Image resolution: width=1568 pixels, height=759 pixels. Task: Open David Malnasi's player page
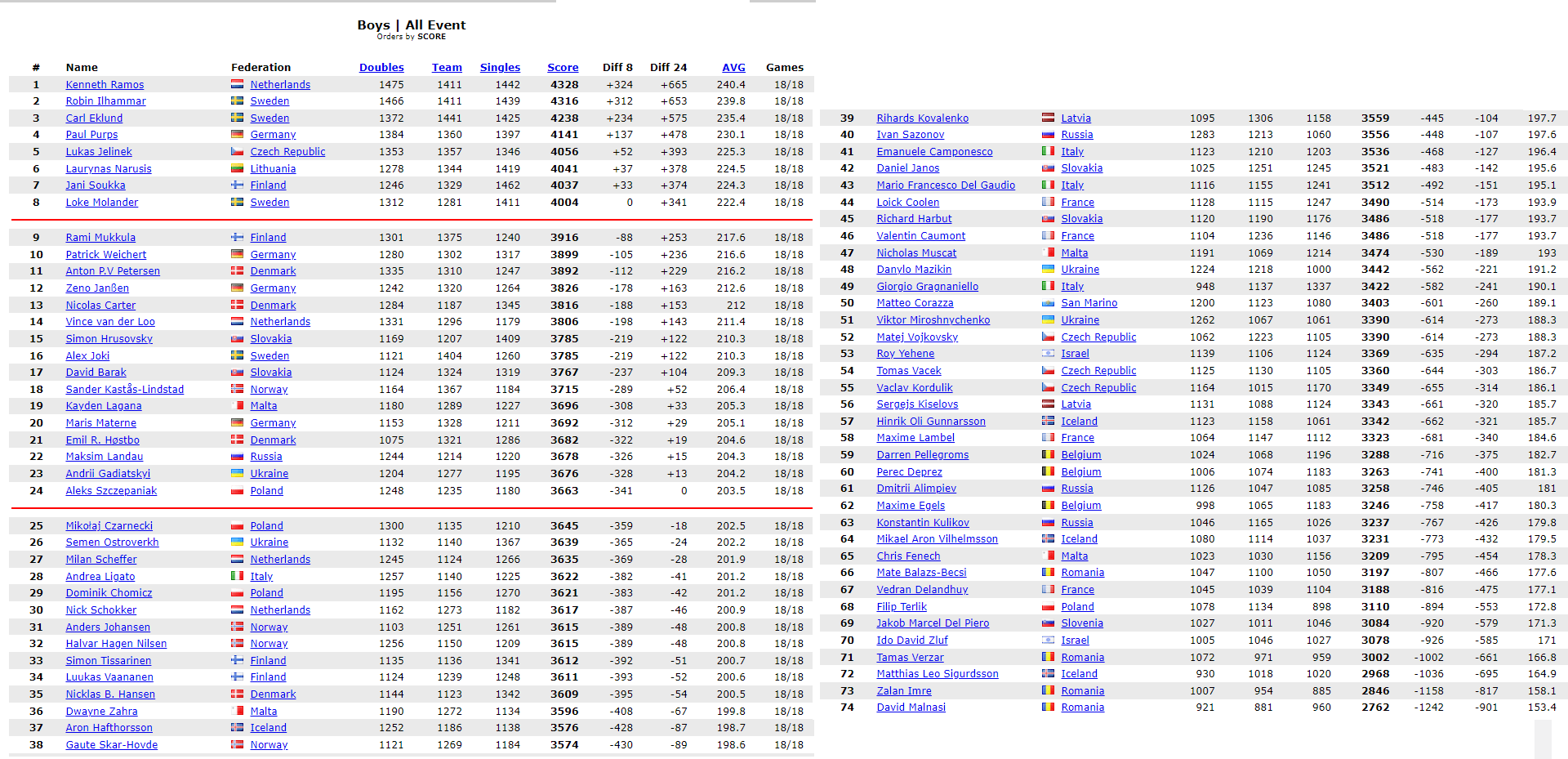click(911, 708)
